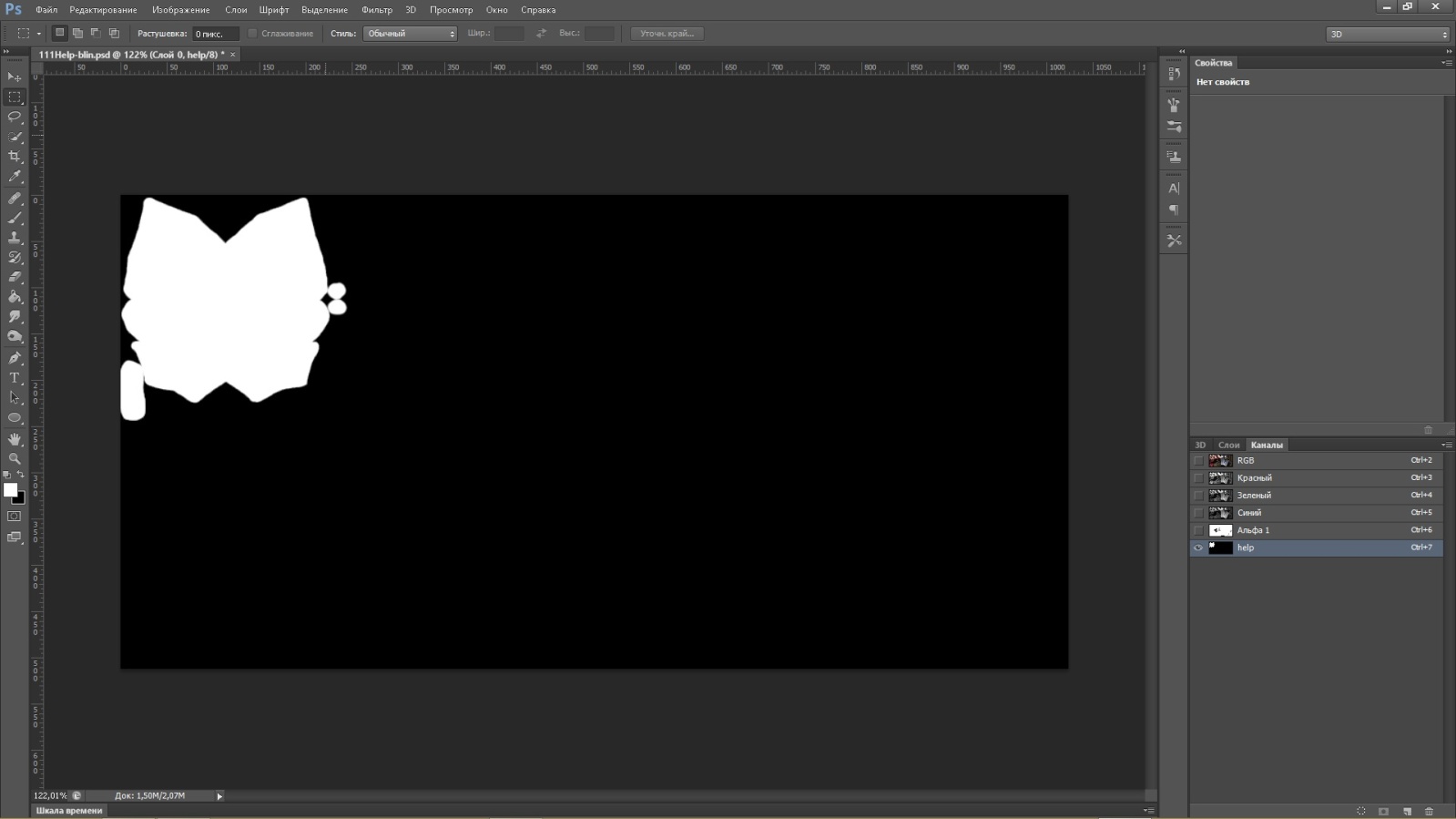Open the Изображение menu

(181, 10)
